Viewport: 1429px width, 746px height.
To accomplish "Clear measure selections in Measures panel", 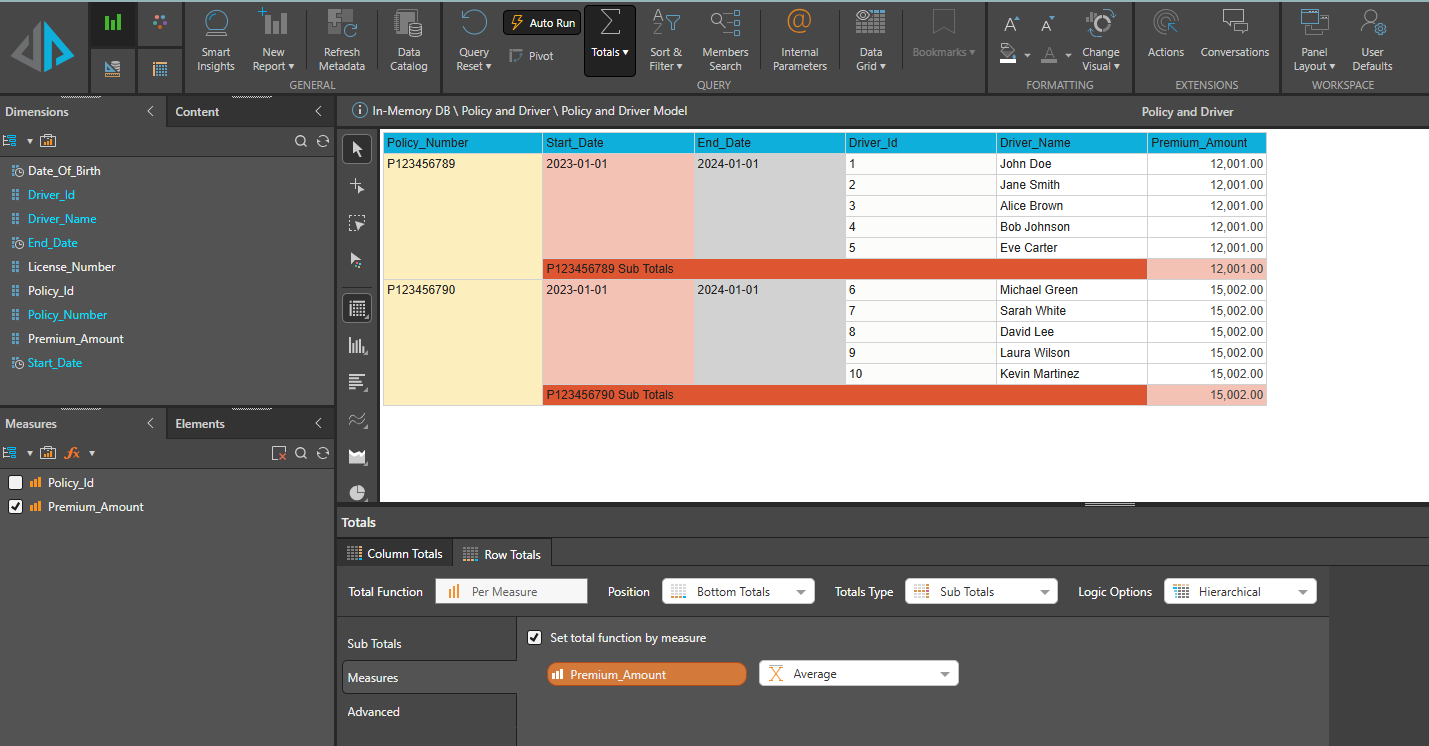I will [x=279, y=453].
